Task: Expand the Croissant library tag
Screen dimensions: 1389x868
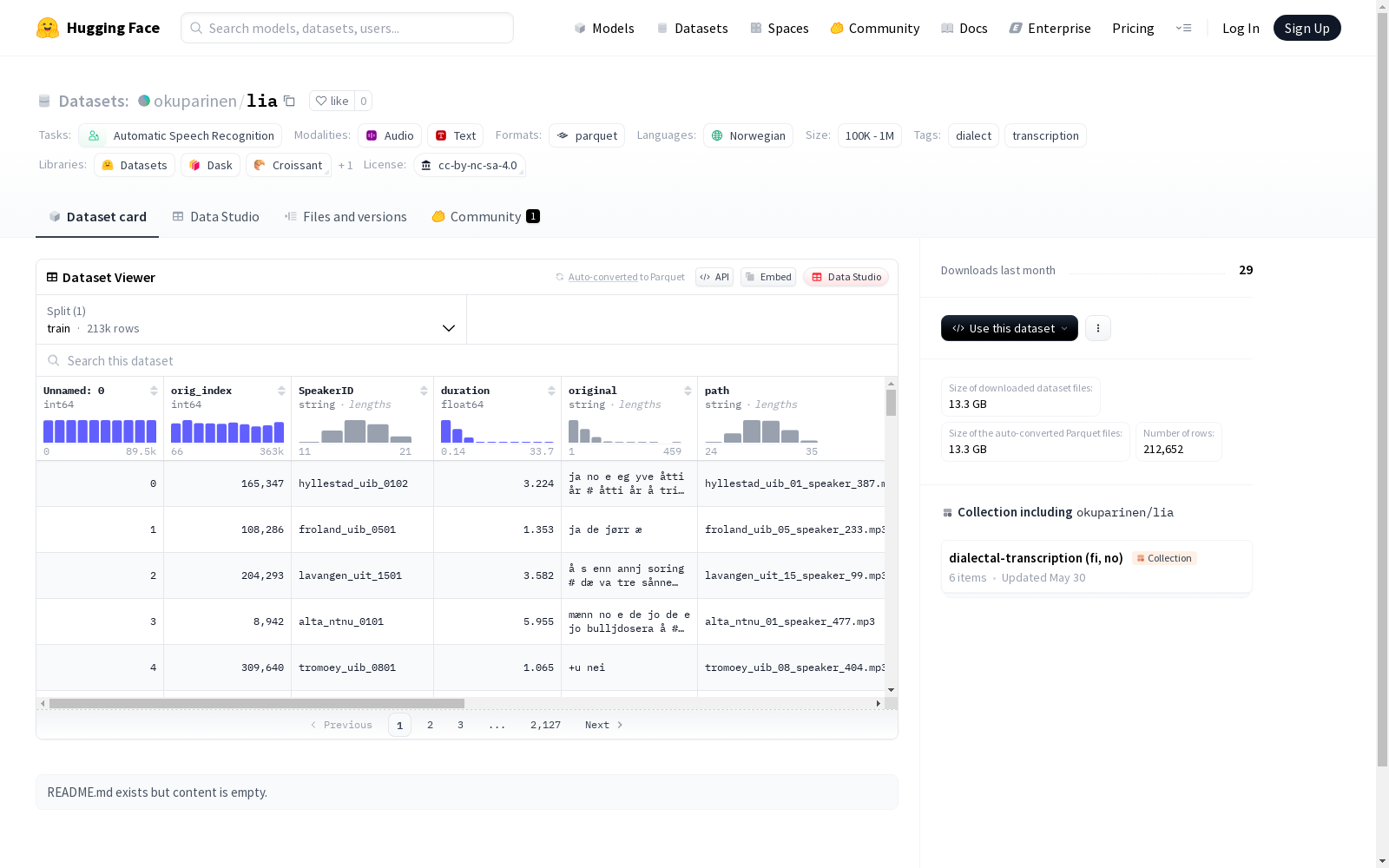Action: (x=288, y=165)
